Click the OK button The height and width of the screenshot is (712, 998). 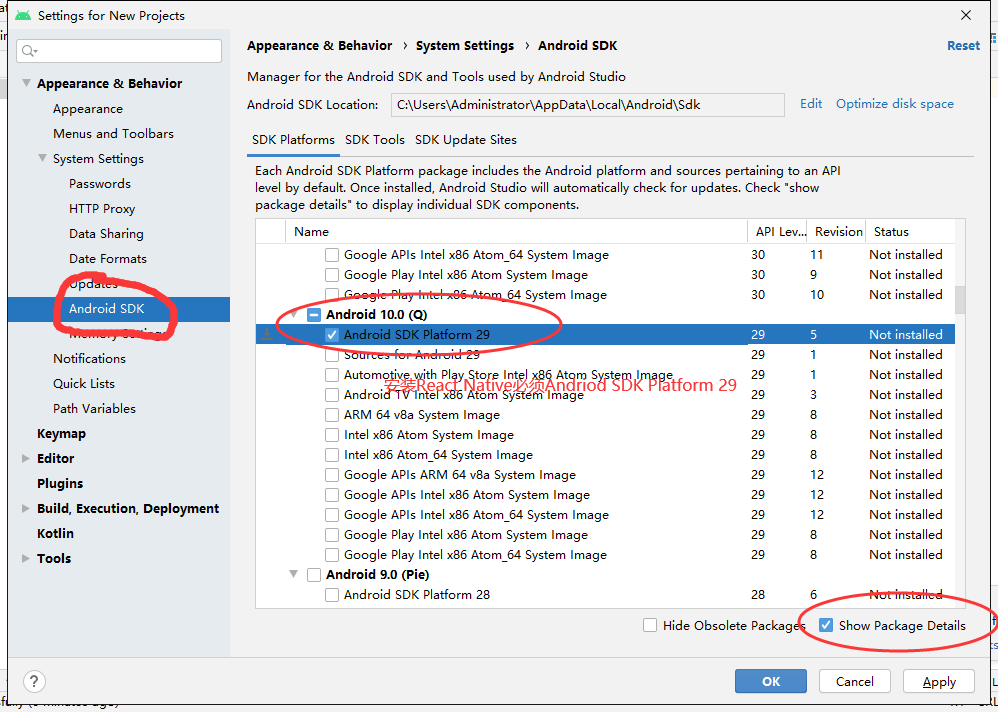coord(771,681)
